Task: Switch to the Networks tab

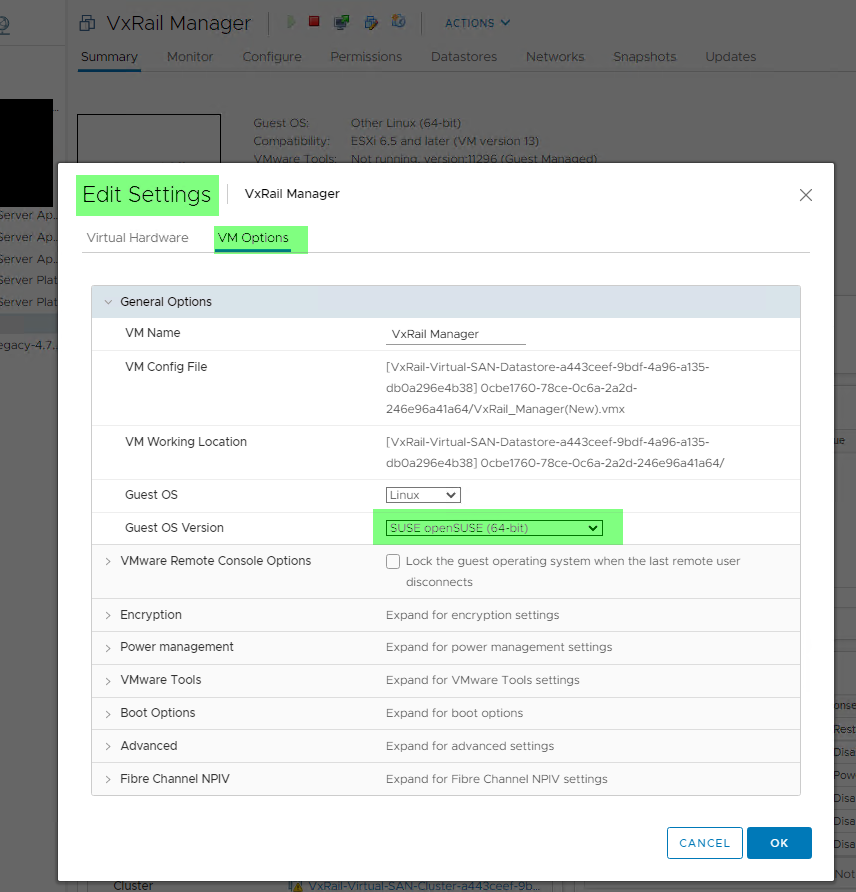Action: click(555, 57)
